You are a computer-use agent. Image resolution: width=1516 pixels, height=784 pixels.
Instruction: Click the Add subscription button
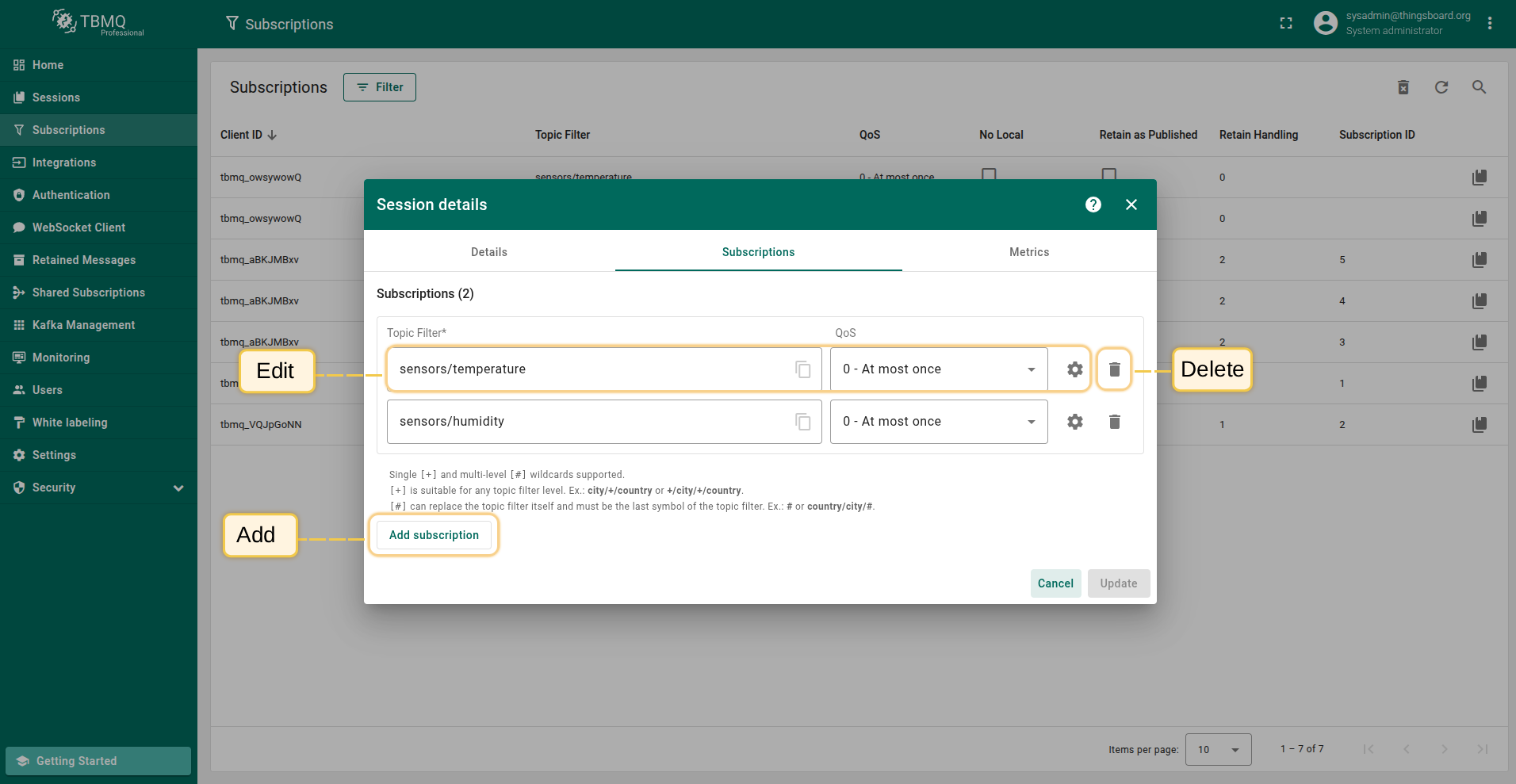(434, 535)
